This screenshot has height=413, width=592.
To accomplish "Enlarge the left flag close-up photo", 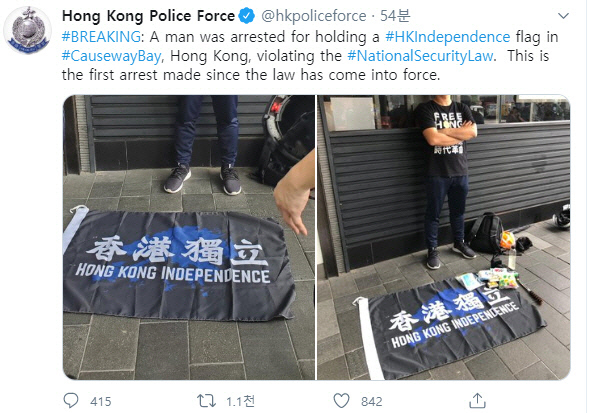I will [189, 237].
